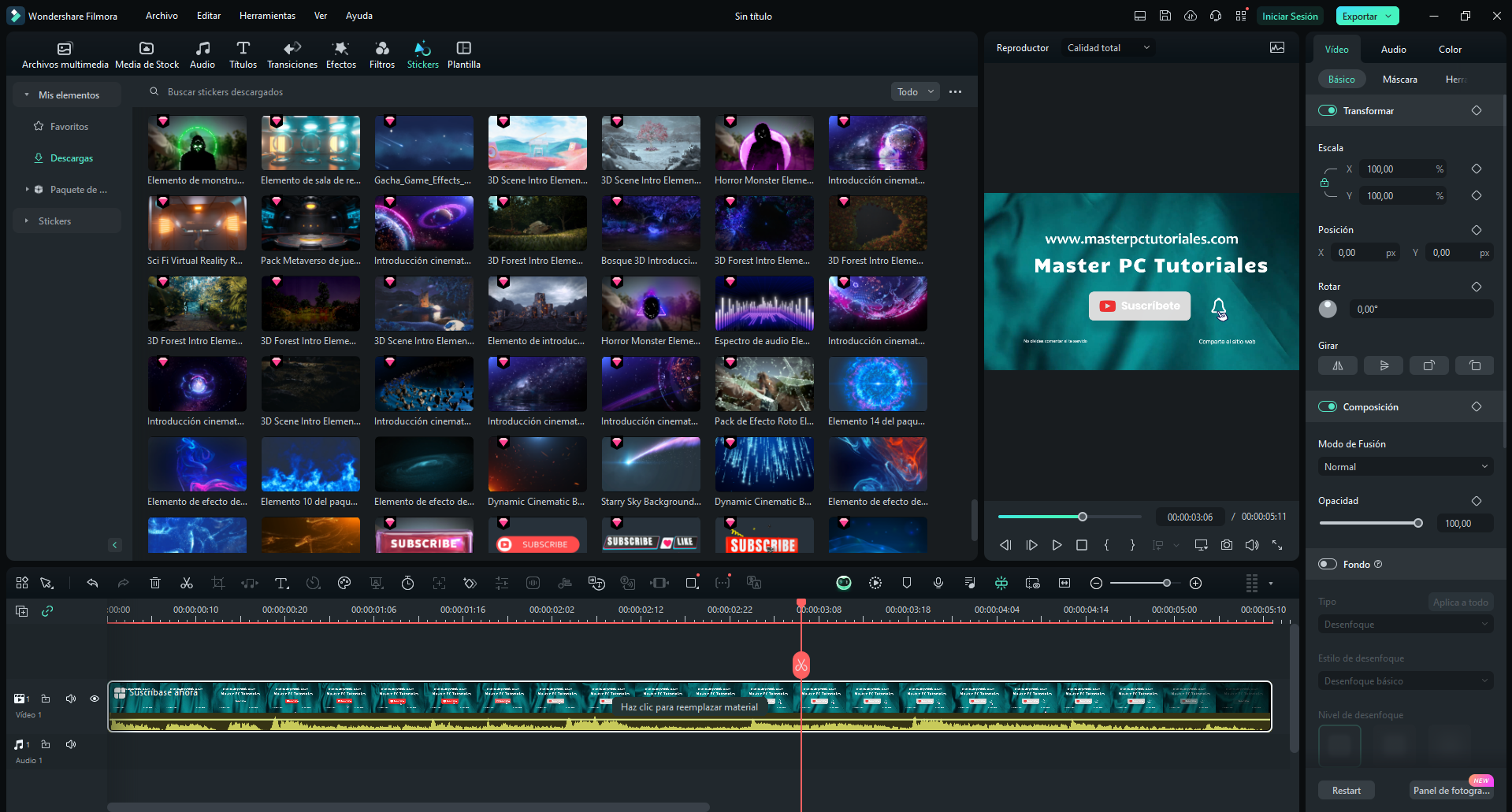Open the Plantilla panel
This screenshot has height=812, width=1512.
click(464, 55)
